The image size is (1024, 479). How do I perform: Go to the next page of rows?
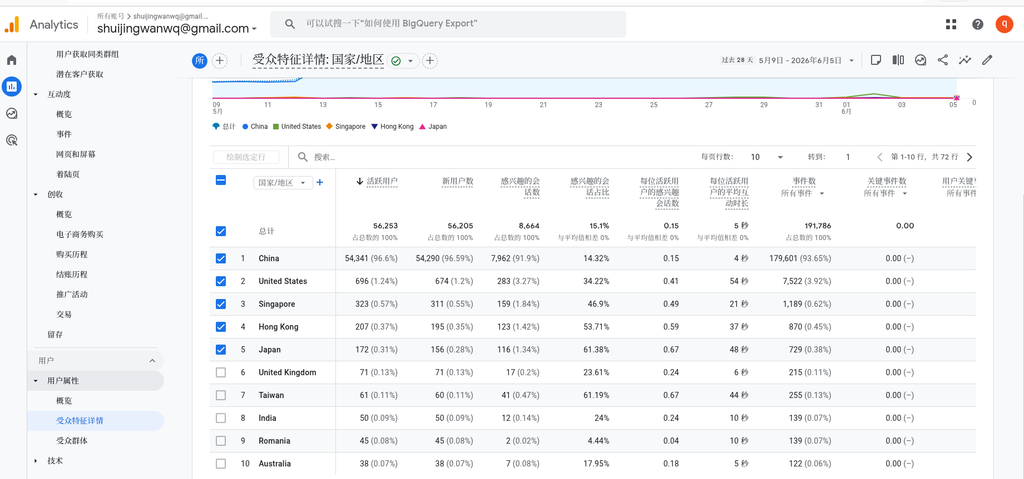point(969,157)
